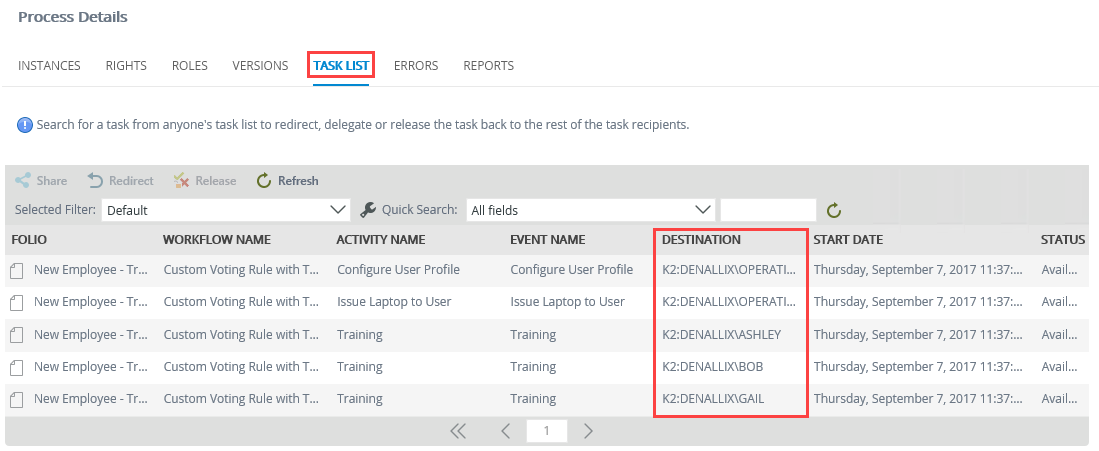
Task: Click into the quick search text box
Action: pyautogui.click(x=768, y=210)
